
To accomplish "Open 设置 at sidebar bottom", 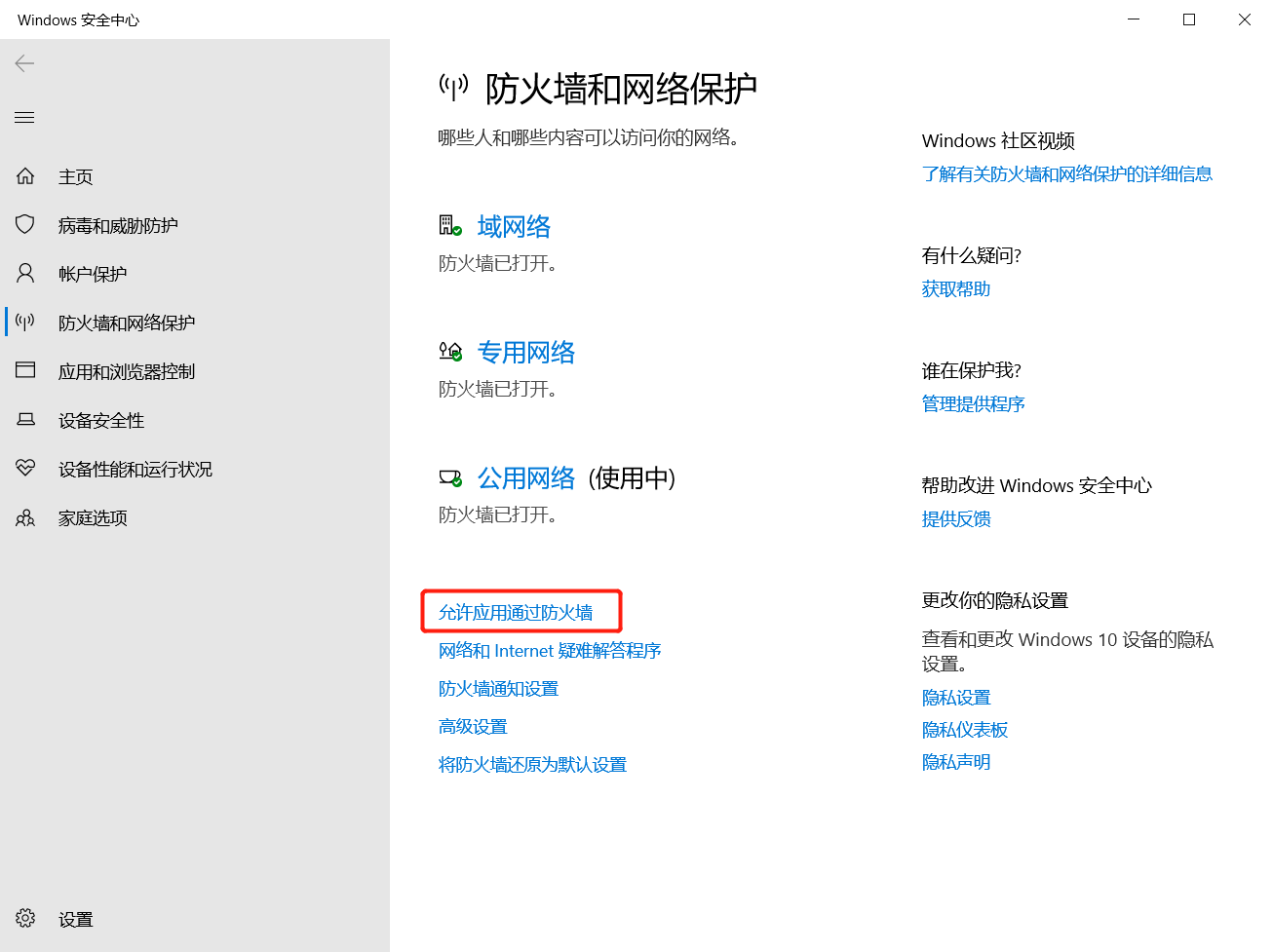I will tap(76, 919).
